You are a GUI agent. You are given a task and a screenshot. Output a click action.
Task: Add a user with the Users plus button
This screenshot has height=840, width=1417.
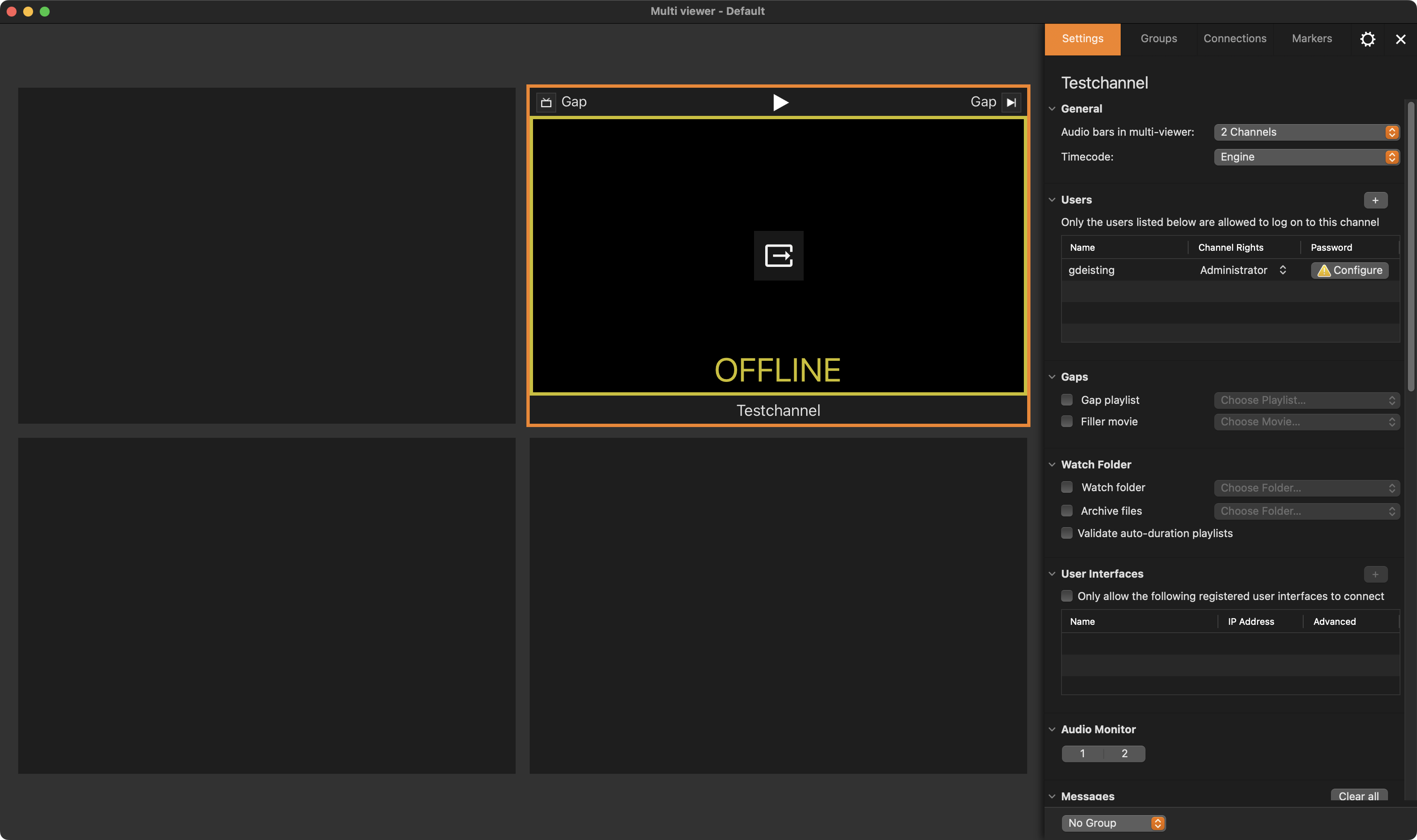click(x=1375, y=200)
